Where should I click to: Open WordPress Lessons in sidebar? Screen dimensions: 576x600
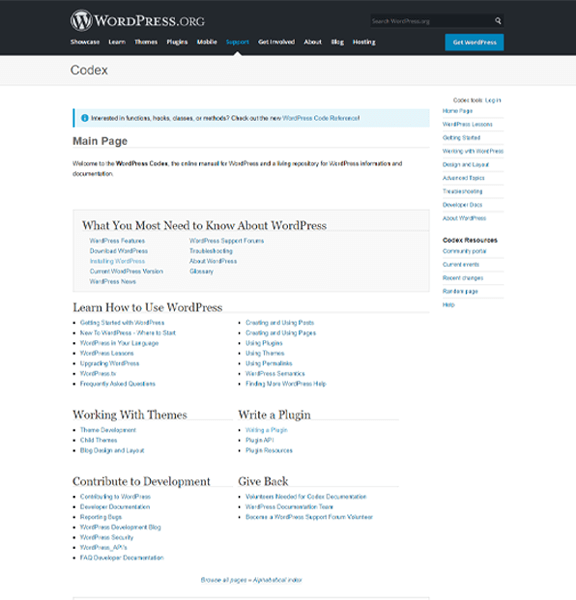[x=467, y=124]
